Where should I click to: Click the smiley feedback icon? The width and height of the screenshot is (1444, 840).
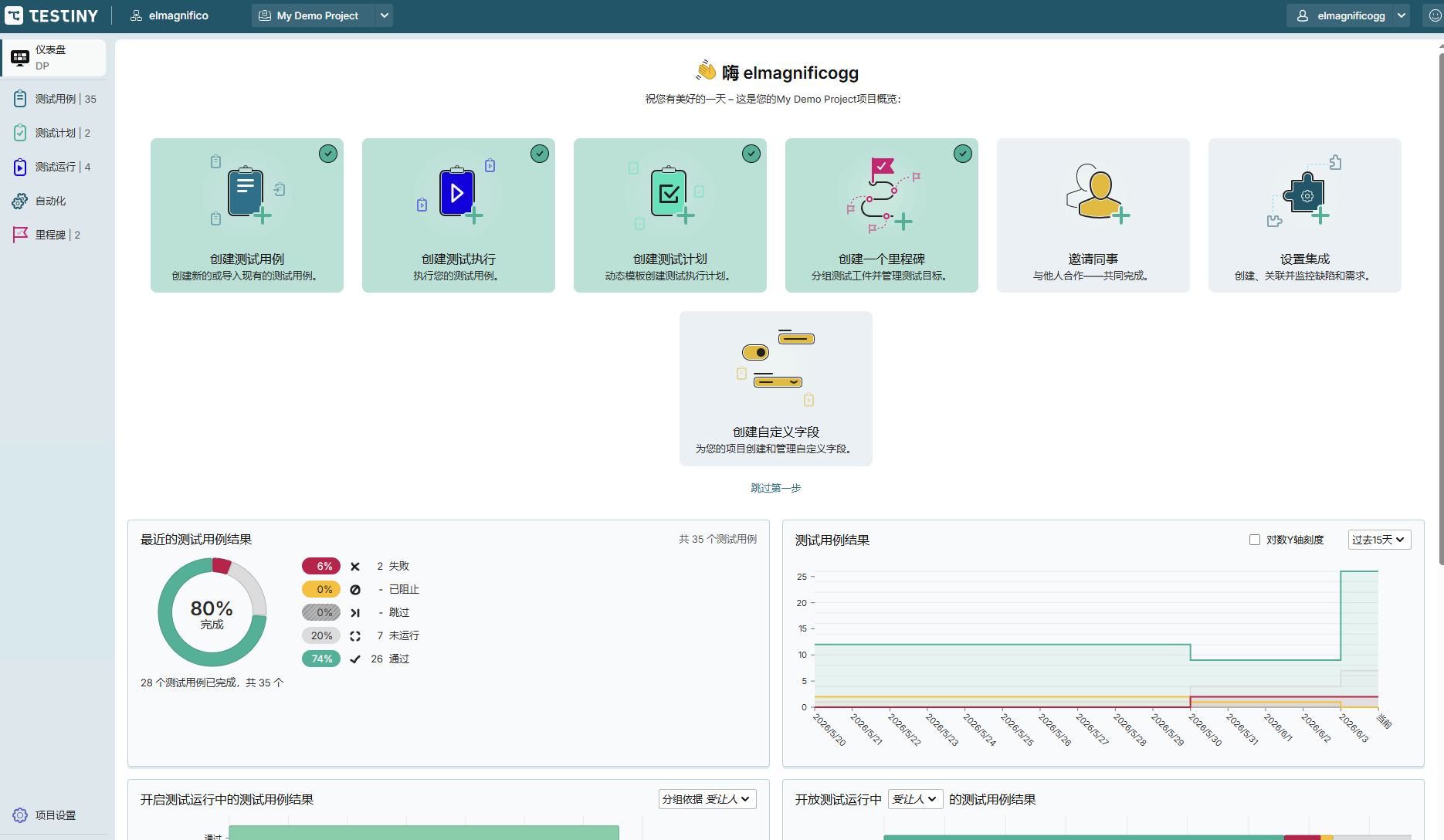point(1435,15)
